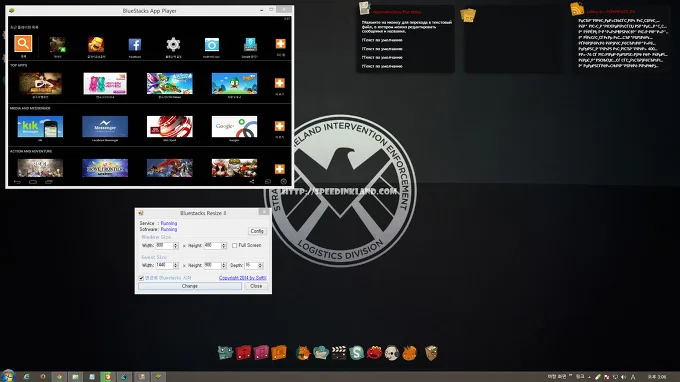Open the Kik Messenger thumbnail

[x=40, y=127]
